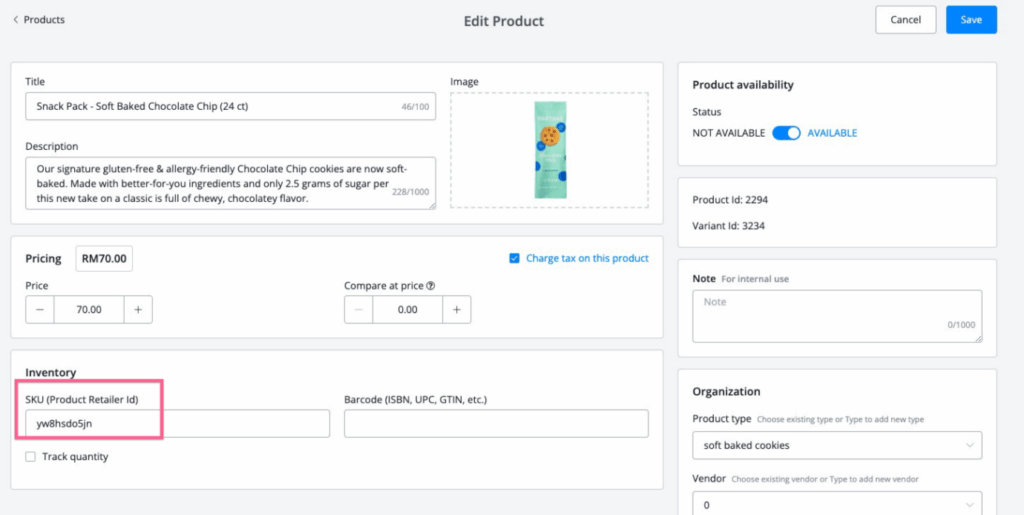Image resolution: width=1024 pixels, height=515 pixels.
Task: Expand the Vendor dropdown
Action: [836, 504]
